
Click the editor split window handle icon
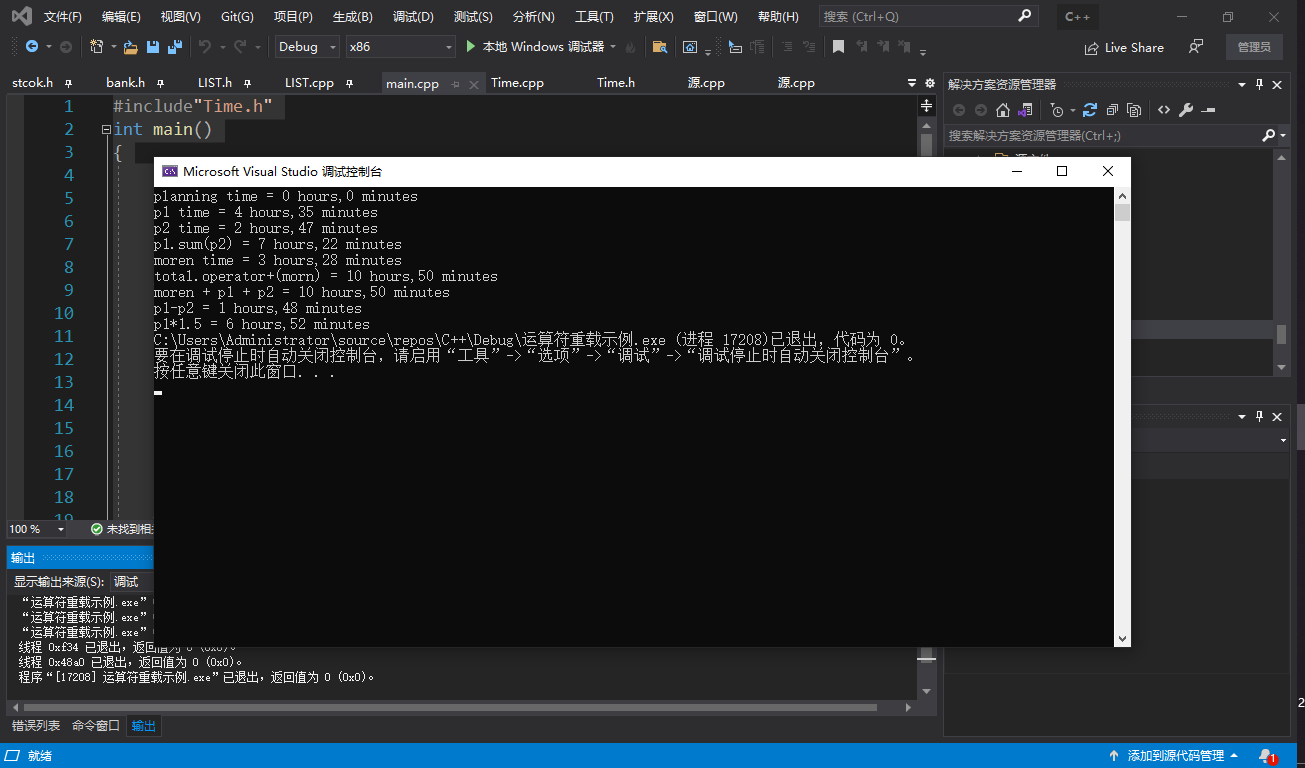tap(927, 106)
